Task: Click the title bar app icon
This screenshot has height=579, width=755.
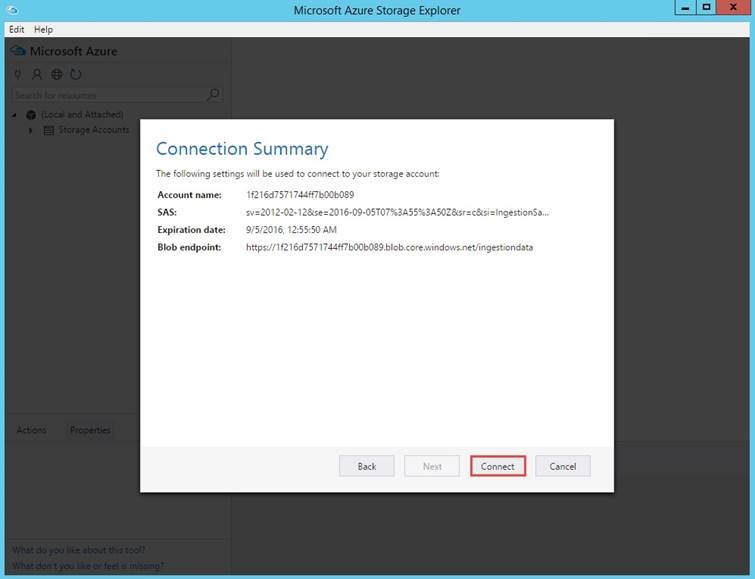Action: coord(13,10)
